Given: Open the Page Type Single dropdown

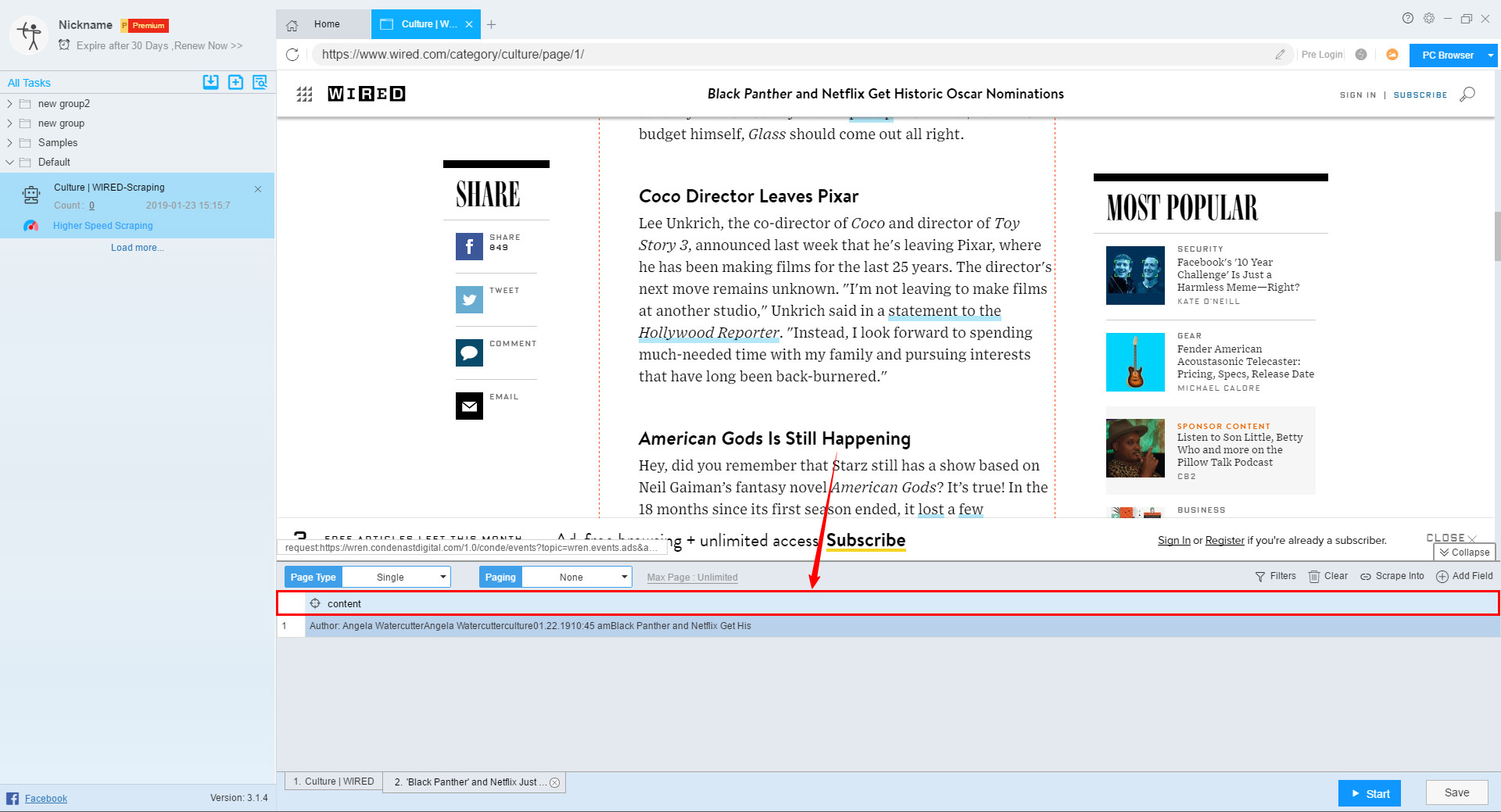Looking at the screenshot, I should (x=396, y=577).
